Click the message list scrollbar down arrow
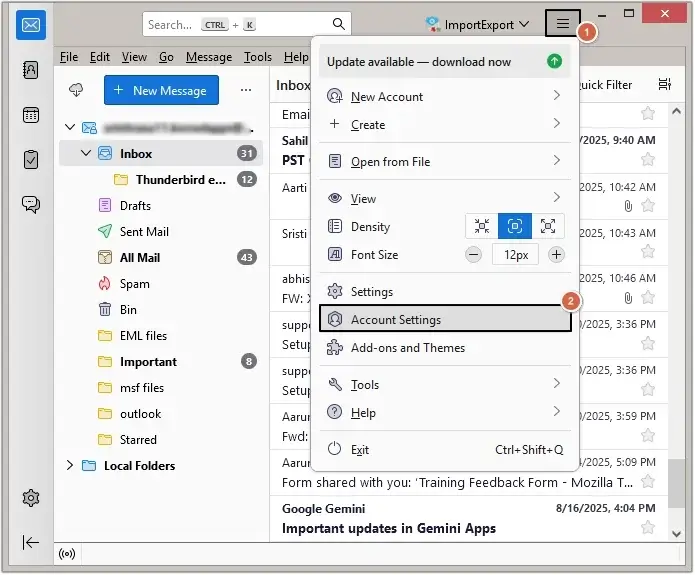The height and width of the screenshot is (575, 695). 676,534
